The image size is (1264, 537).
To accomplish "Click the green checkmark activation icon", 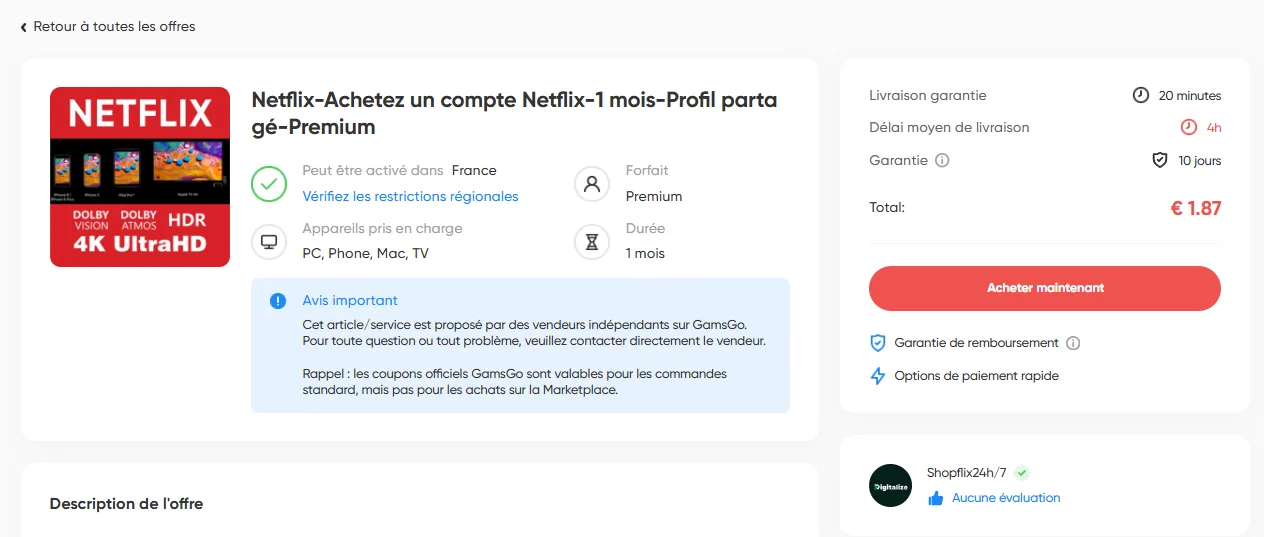I will pyautogui.click(x=269, y=183).
